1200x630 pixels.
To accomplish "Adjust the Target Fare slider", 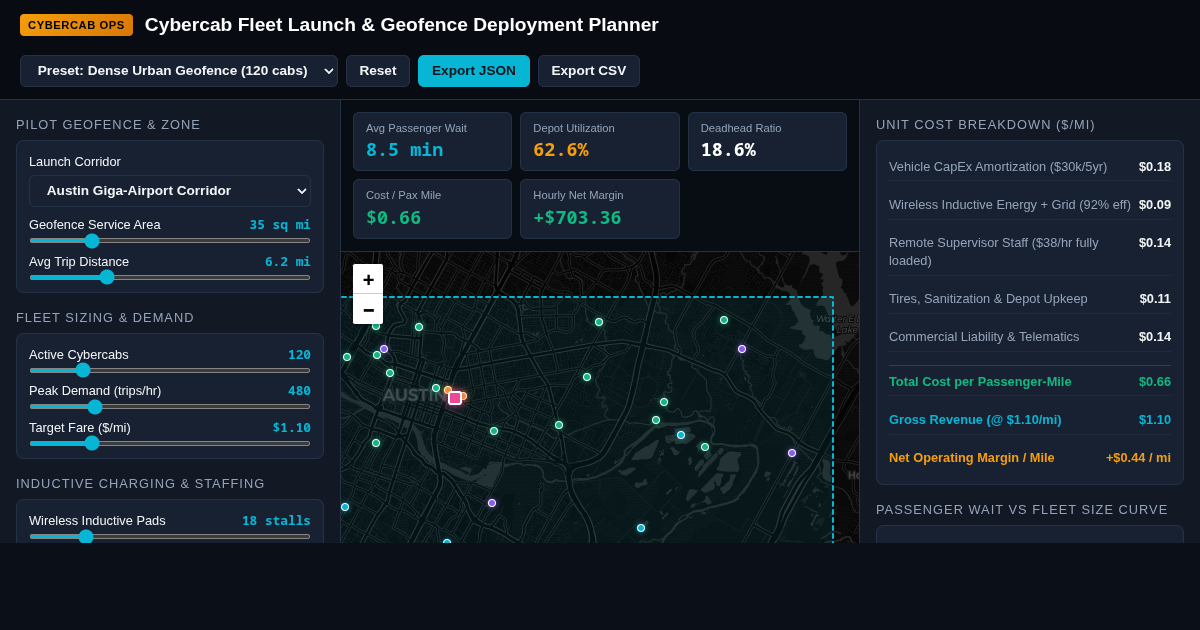I will pos(170,443).
